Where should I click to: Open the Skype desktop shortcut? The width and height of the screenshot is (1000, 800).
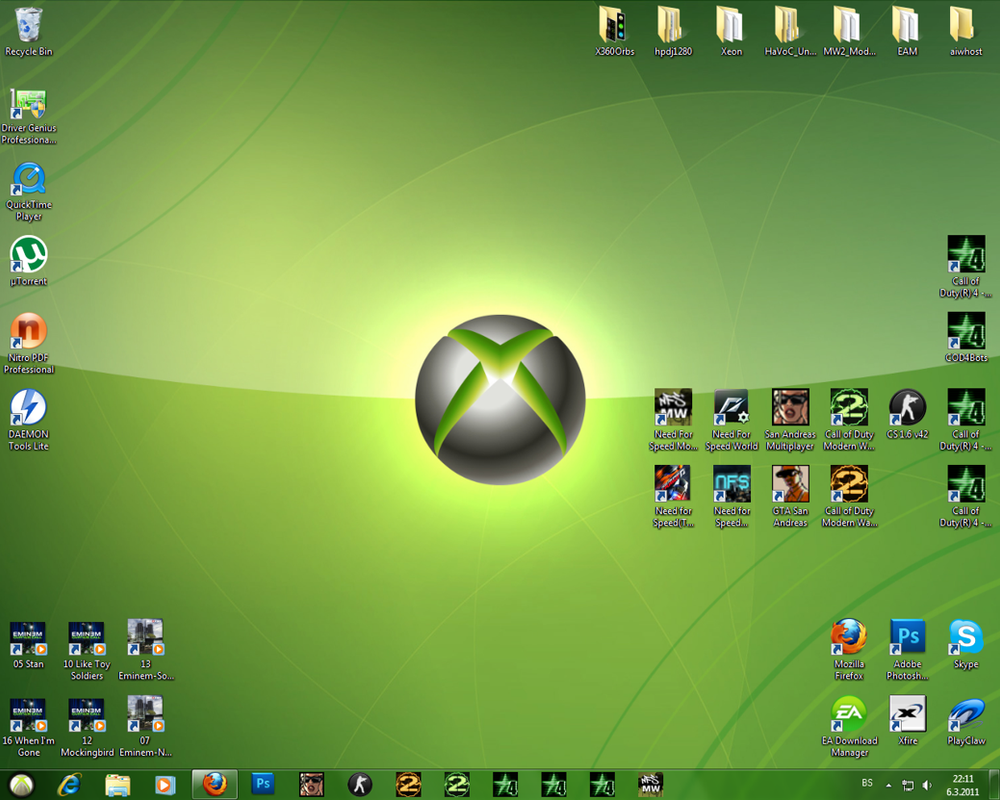pos(965,637)
